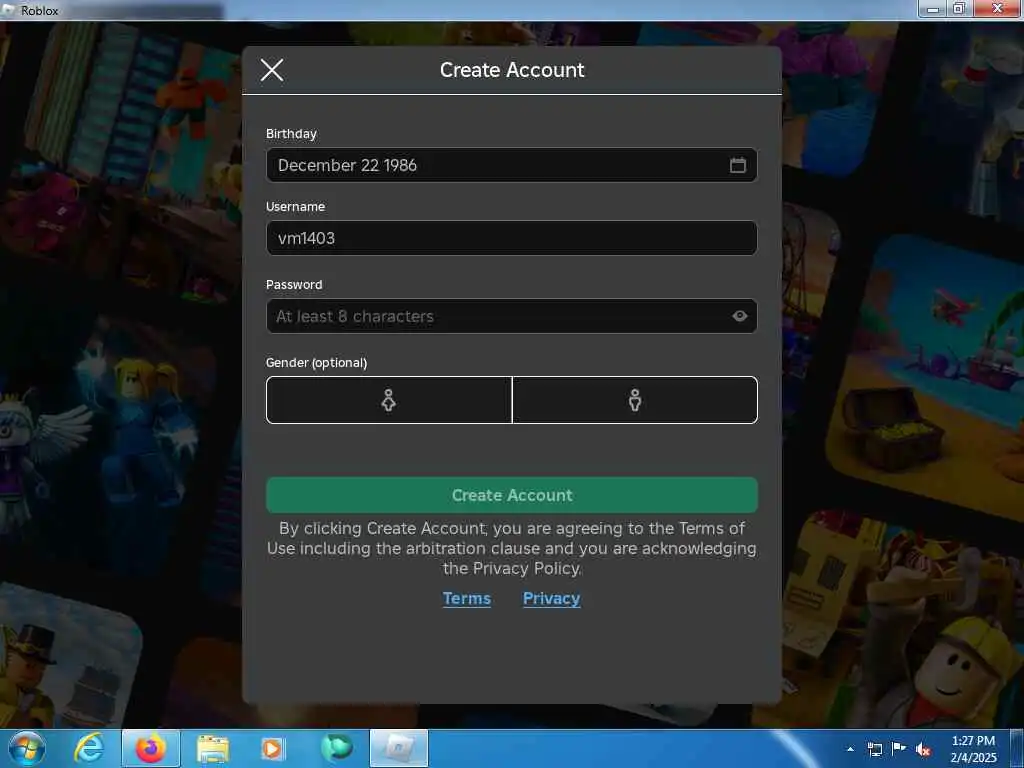Open the media player taskbar icon
This screenshot has width=1024, height=768.
point(272,749)
